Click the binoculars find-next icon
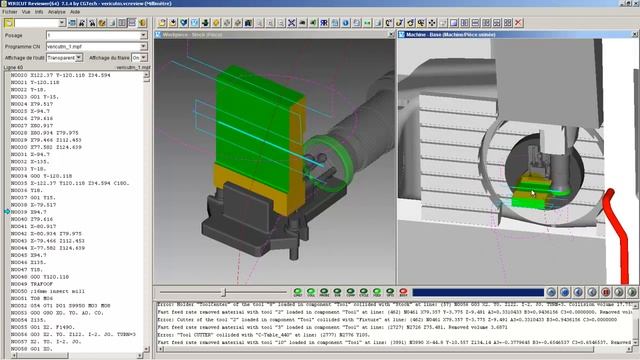The image size is (640, 360). [x=92, y=23]
